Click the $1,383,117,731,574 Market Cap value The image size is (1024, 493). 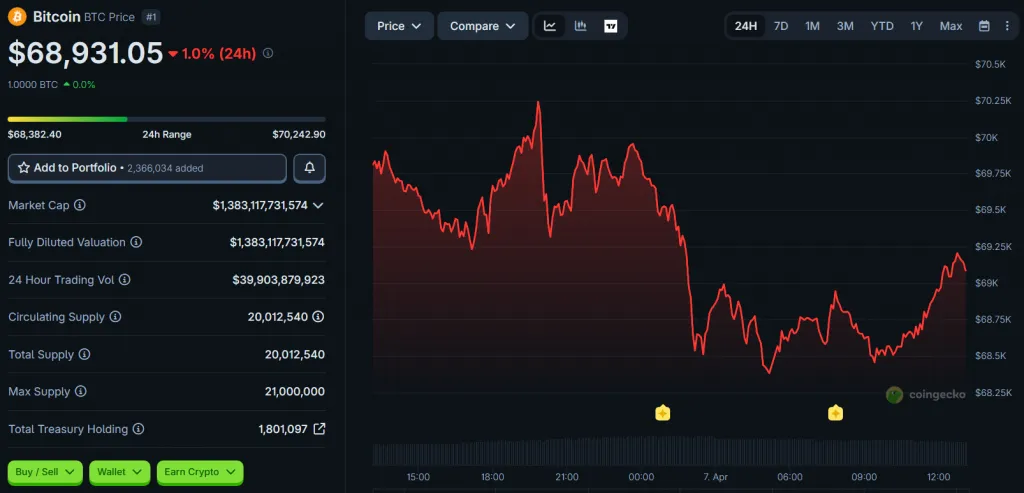pyautogui.click(x=260, y=205)
